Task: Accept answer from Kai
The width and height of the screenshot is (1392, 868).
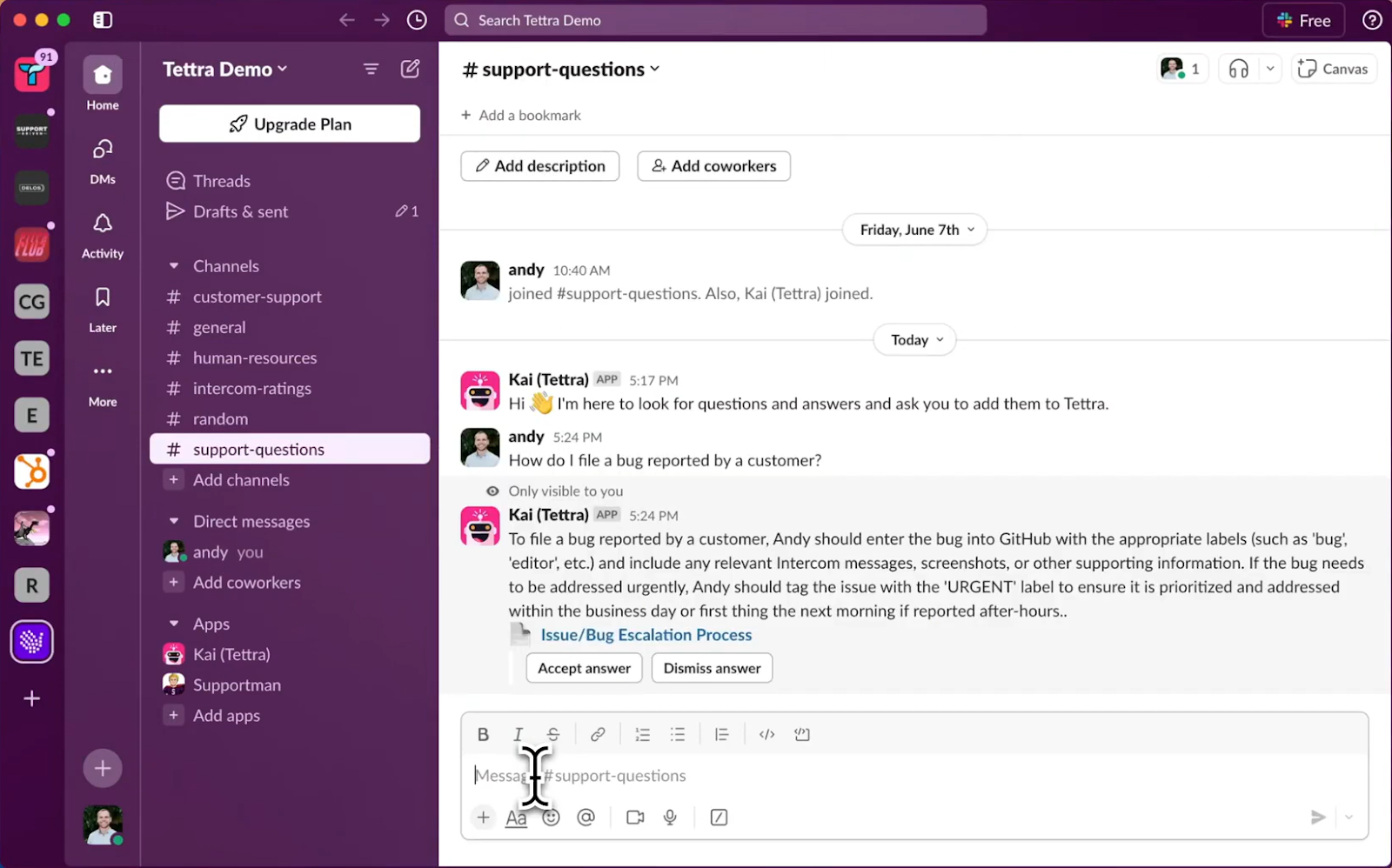Action: pyautogui.click(x=585, y=668)
